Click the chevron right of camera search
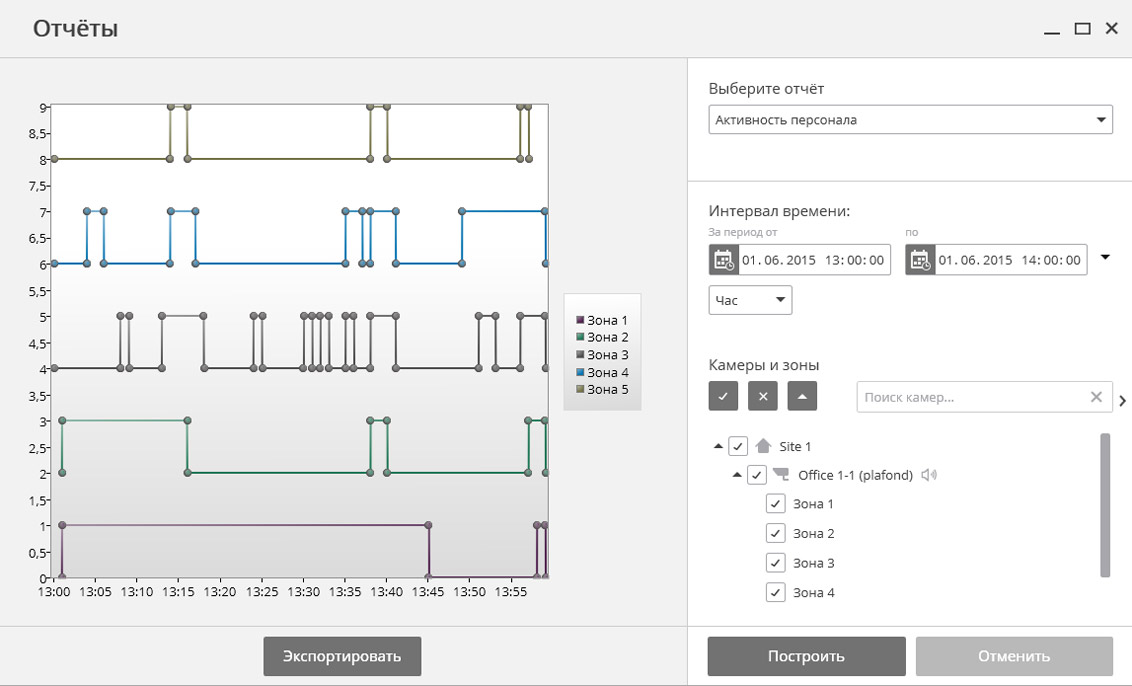 click(1122, 401)
